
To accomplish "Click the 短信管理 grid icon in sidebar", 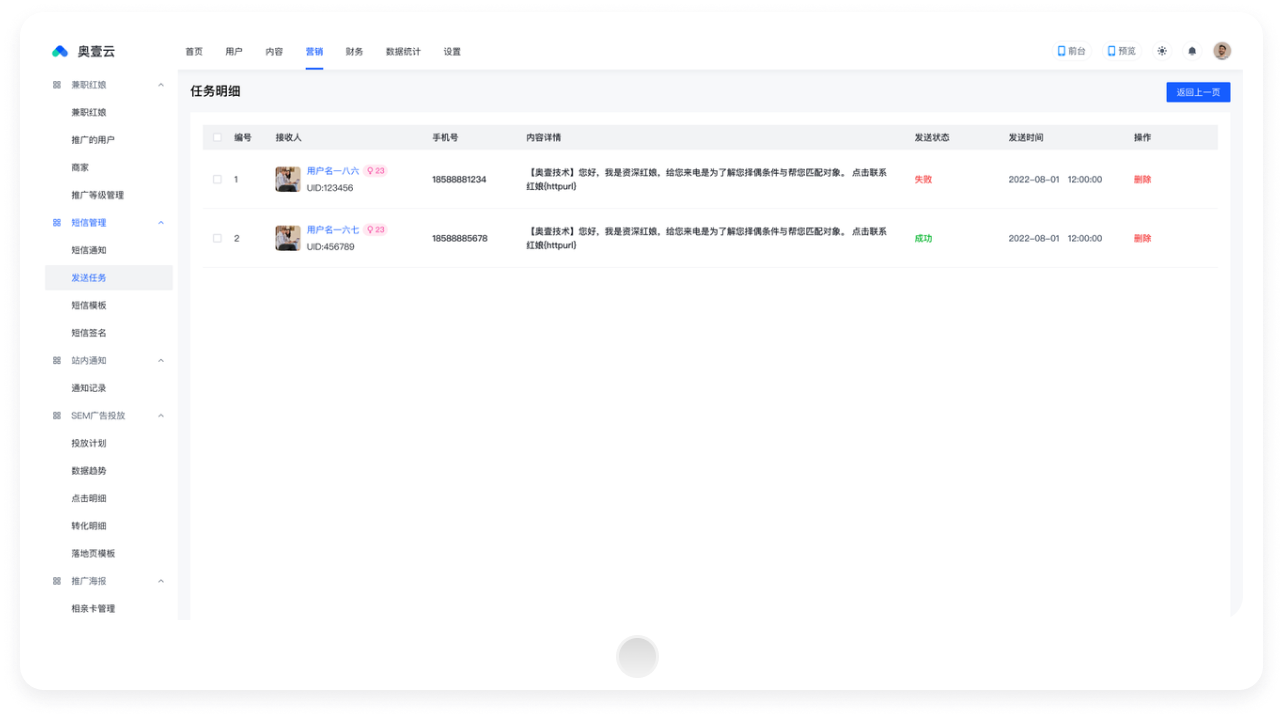I will [57, 223].
